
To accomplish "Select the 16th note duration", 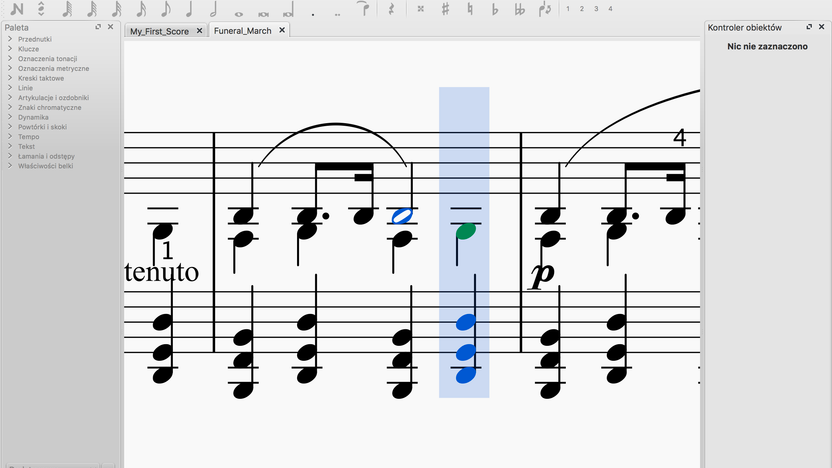I will [141, 8].
